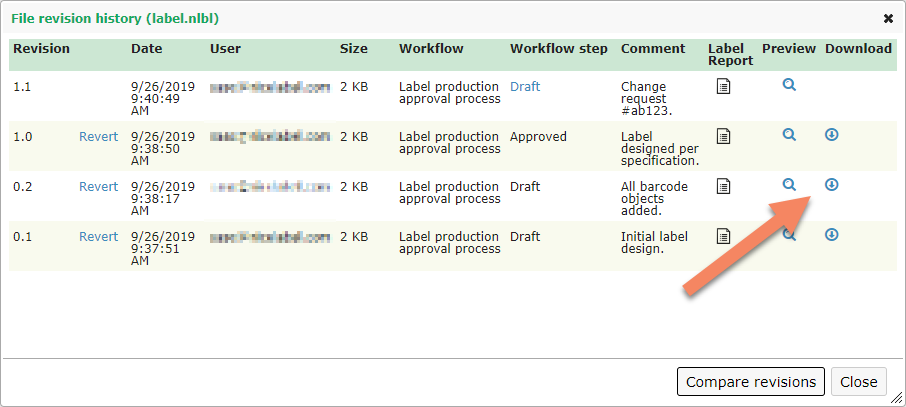Revert to revision 0.2
Image resolution: width=906 pixels, height=407 pixels.
(98, 187)
